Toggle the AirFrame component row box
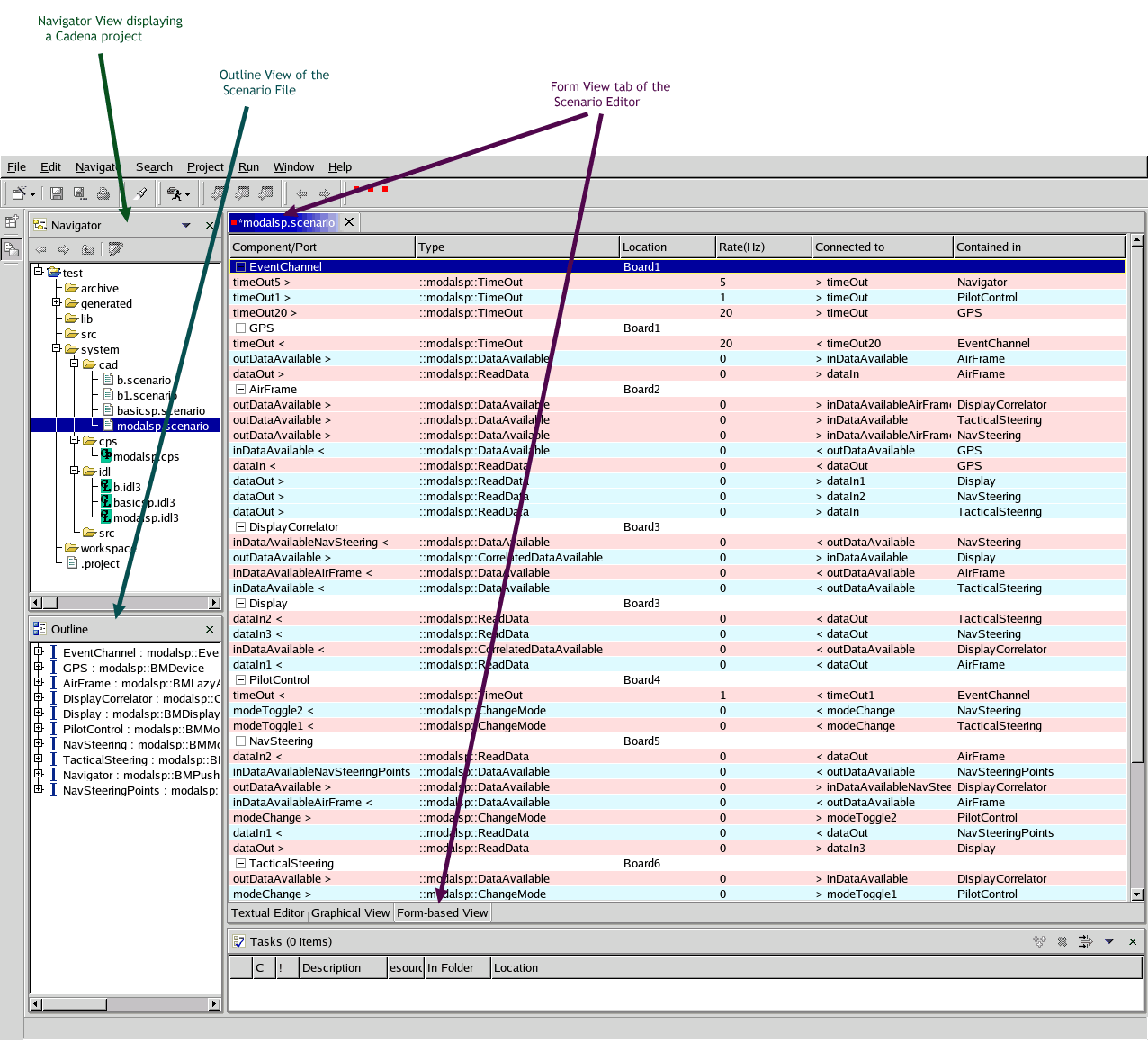 point(240,390)
